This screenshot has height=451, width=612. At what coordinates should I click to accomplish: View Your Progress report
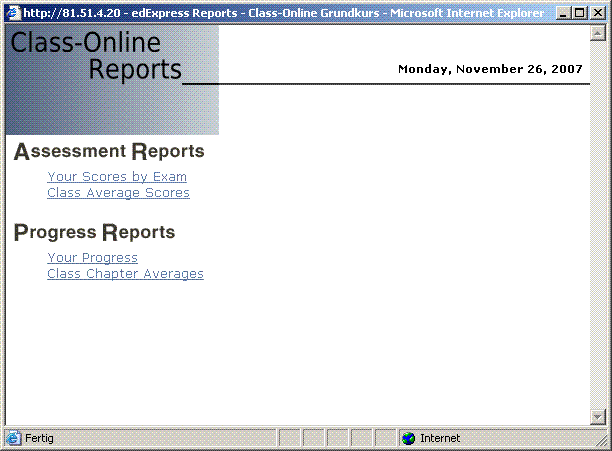coord(92,258)
